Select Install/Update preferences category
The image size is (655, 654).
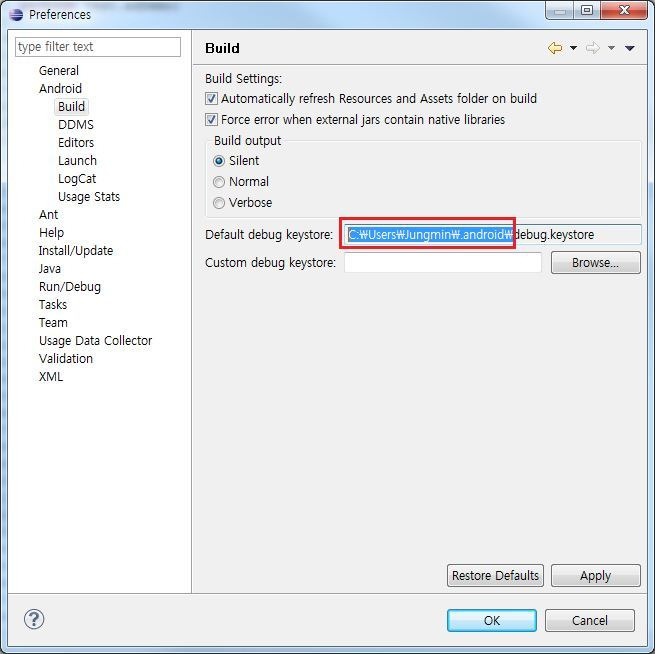click(x=76, y=251)
